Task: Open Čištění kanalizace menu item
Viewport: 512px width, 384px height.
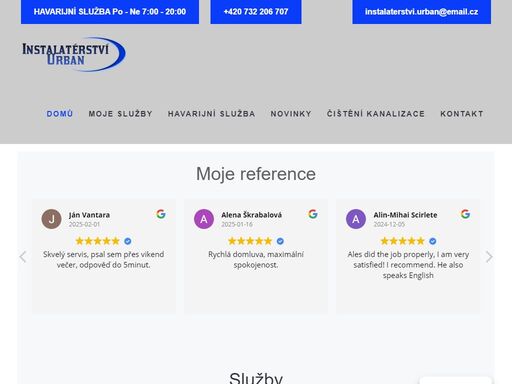Action: click(376, 114)
